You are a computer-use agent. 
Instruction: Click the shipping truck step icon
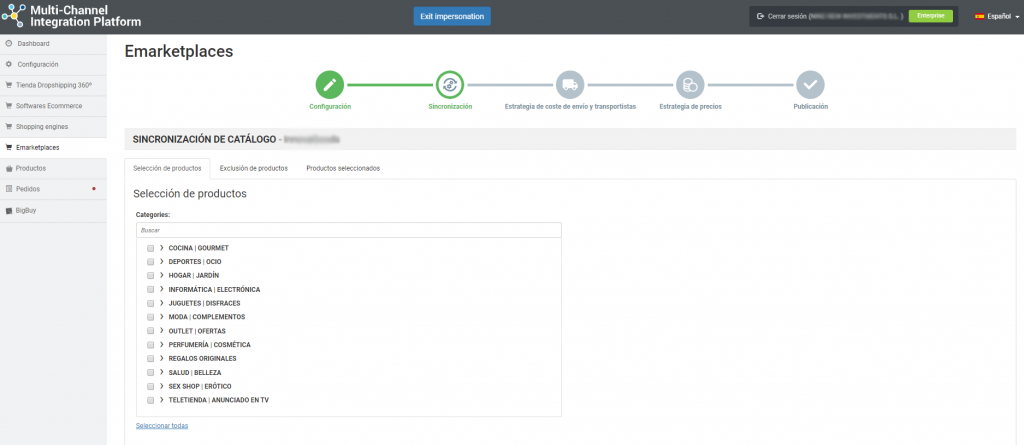(570, 85)
